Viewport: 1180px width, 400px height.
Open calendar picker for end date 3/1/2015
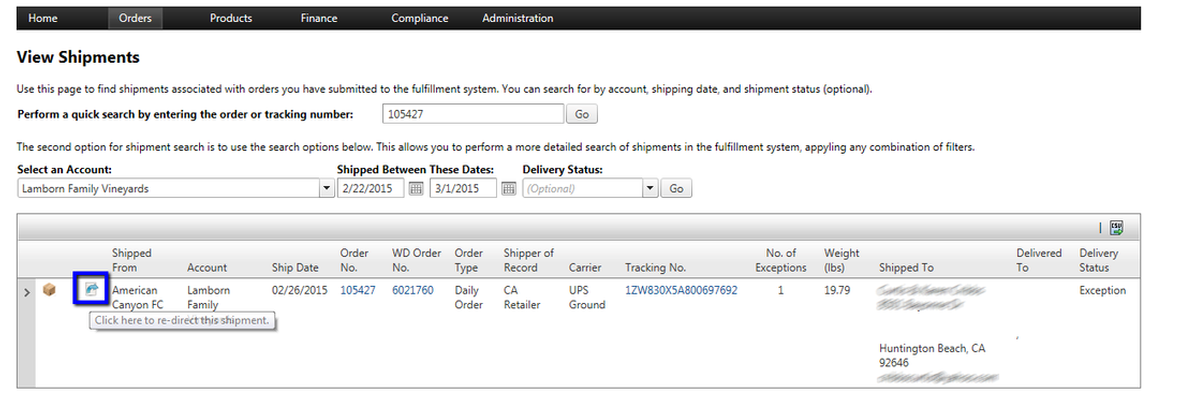(509, 189)
